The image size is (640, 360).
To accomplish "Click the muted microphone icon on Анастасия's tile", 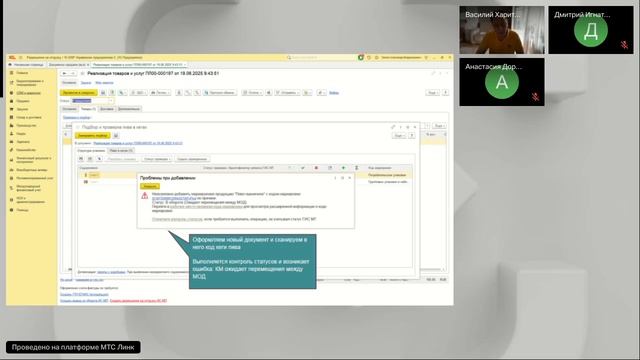I will [535, 97].
